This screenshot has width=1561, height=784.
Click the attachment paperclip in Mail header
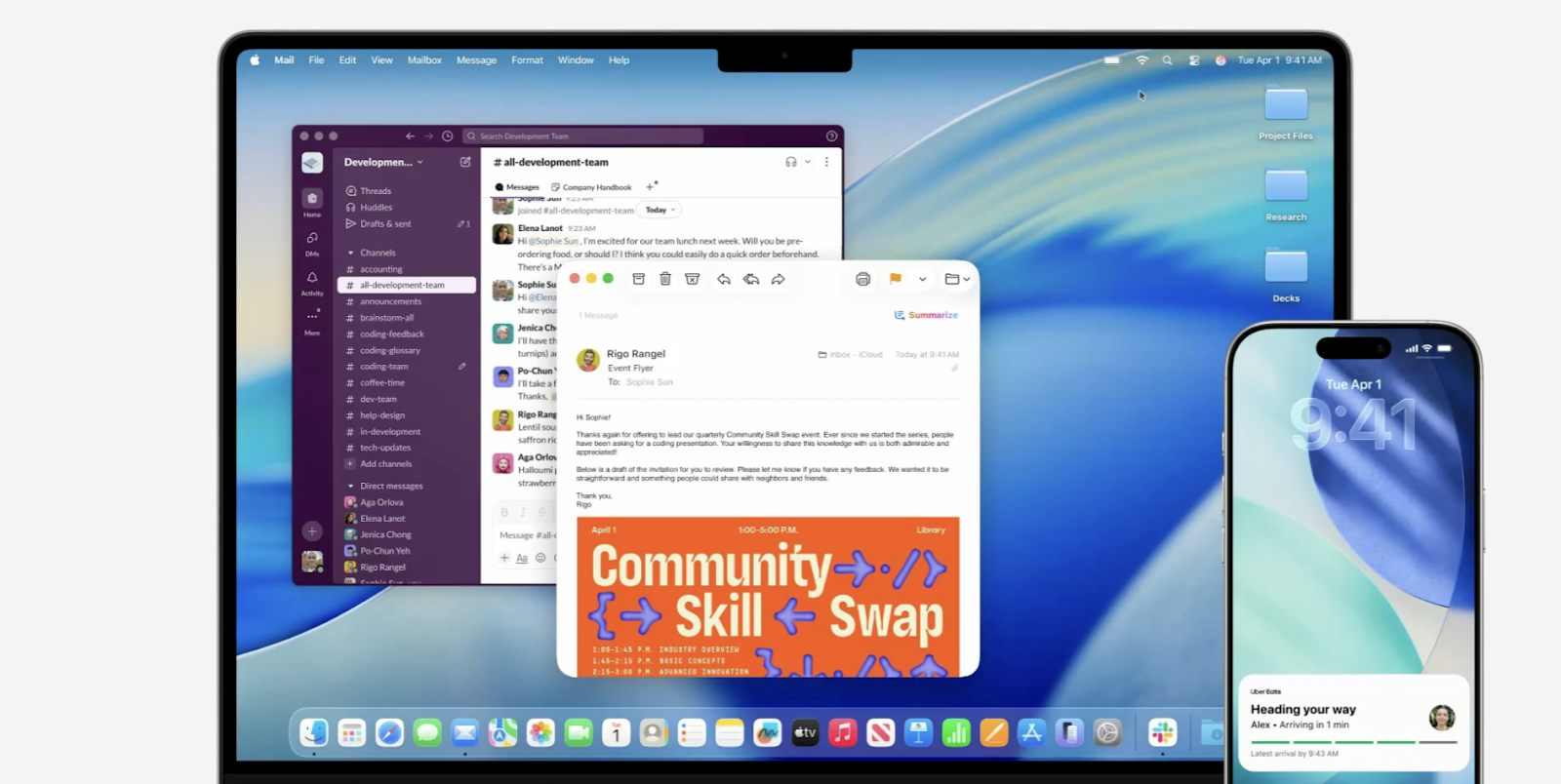coord(955,368)
